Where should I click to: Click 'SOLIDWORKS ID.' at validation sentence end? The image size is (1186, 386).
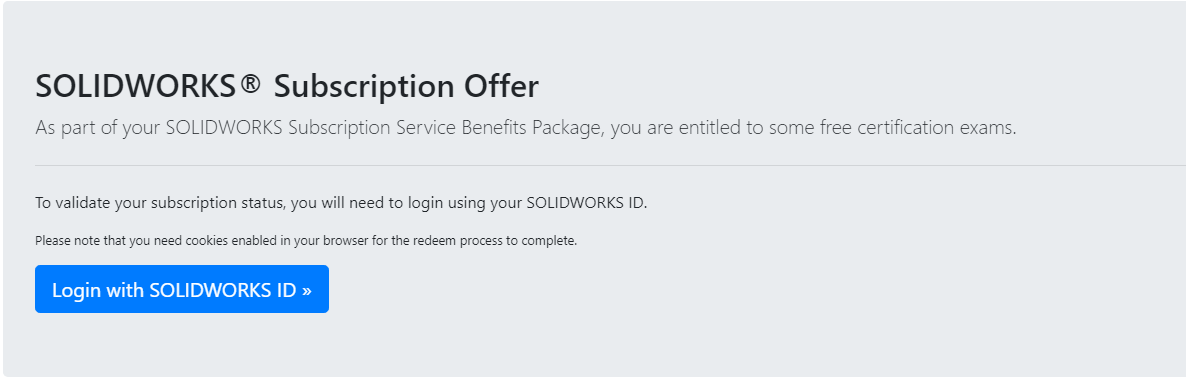[x=587, y=203]
